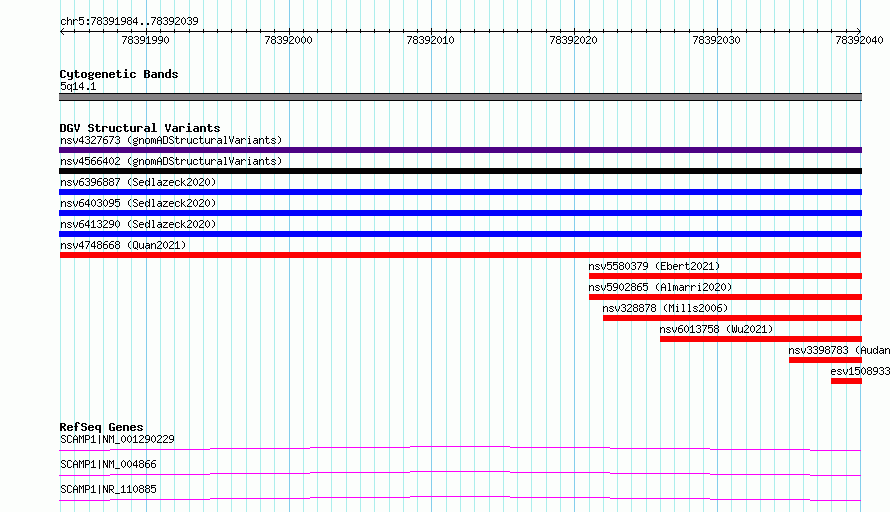Click ruler position label 78392000

[x=288, y=40]
